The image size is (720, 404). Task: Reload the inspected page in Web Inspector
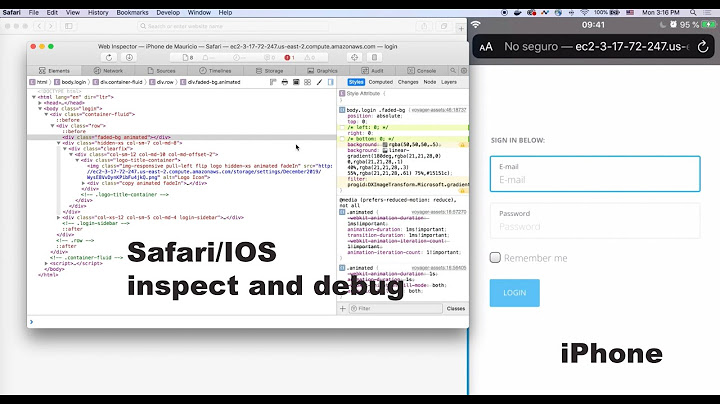109,57
